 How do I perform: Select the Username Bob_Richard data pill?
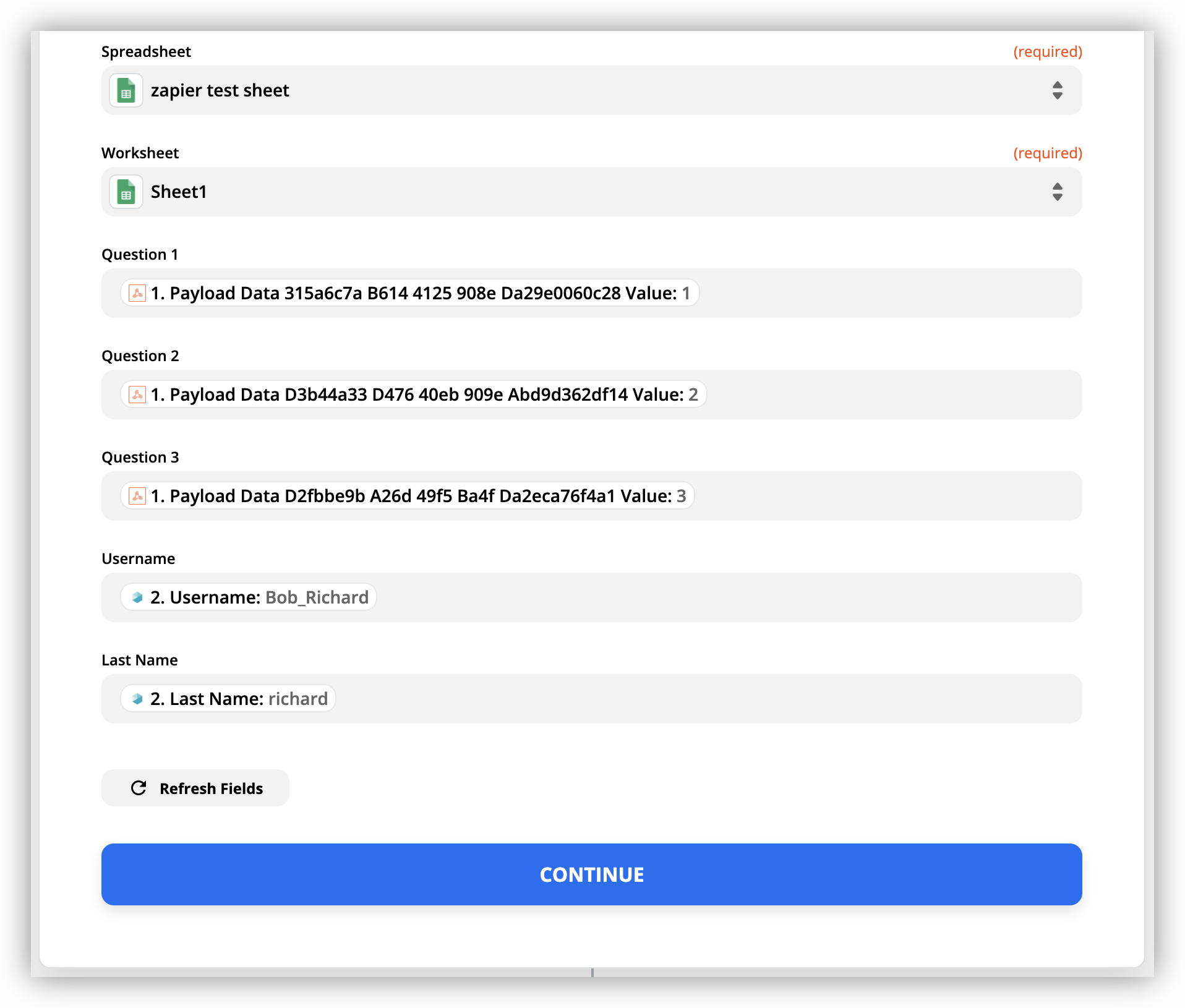[260, 597]
